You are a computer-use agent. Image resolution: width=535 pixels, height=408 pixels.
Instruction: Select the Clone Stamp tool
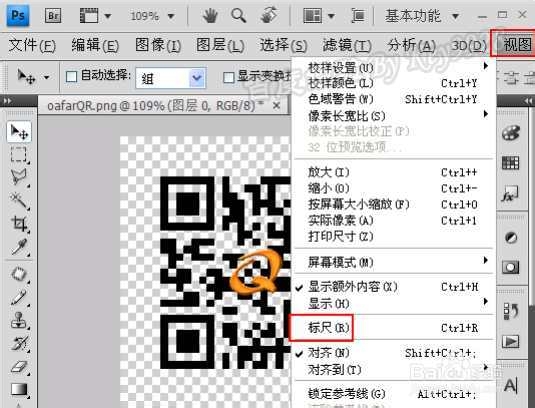click(x=19, y=321)
